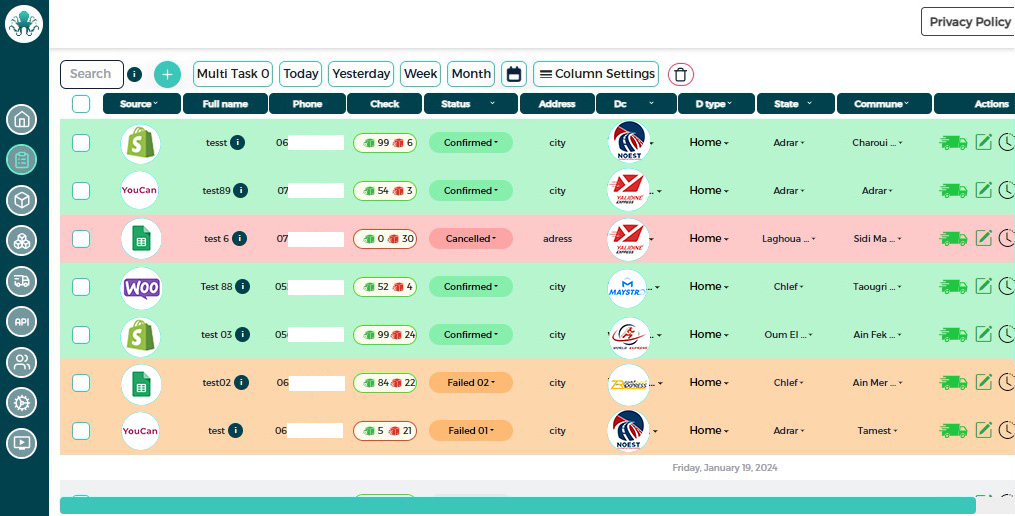The width and height of the screenshot is (1015, 516).
Task: Open the Home icon in sidebar
Action: pyautogui.click(x=21, y=120)
